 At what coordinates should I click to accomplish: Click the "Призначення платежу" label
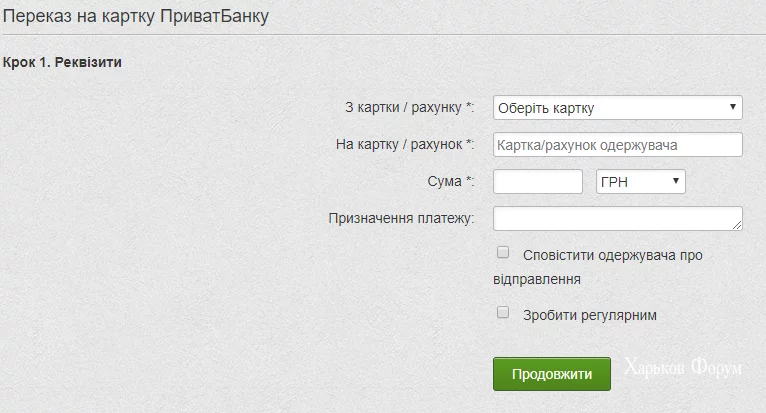point(401,219)
